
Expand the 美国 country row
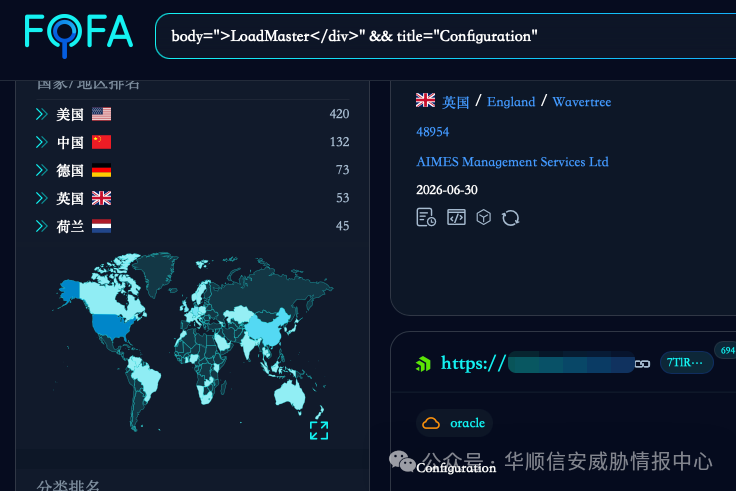tap(42, 114)
